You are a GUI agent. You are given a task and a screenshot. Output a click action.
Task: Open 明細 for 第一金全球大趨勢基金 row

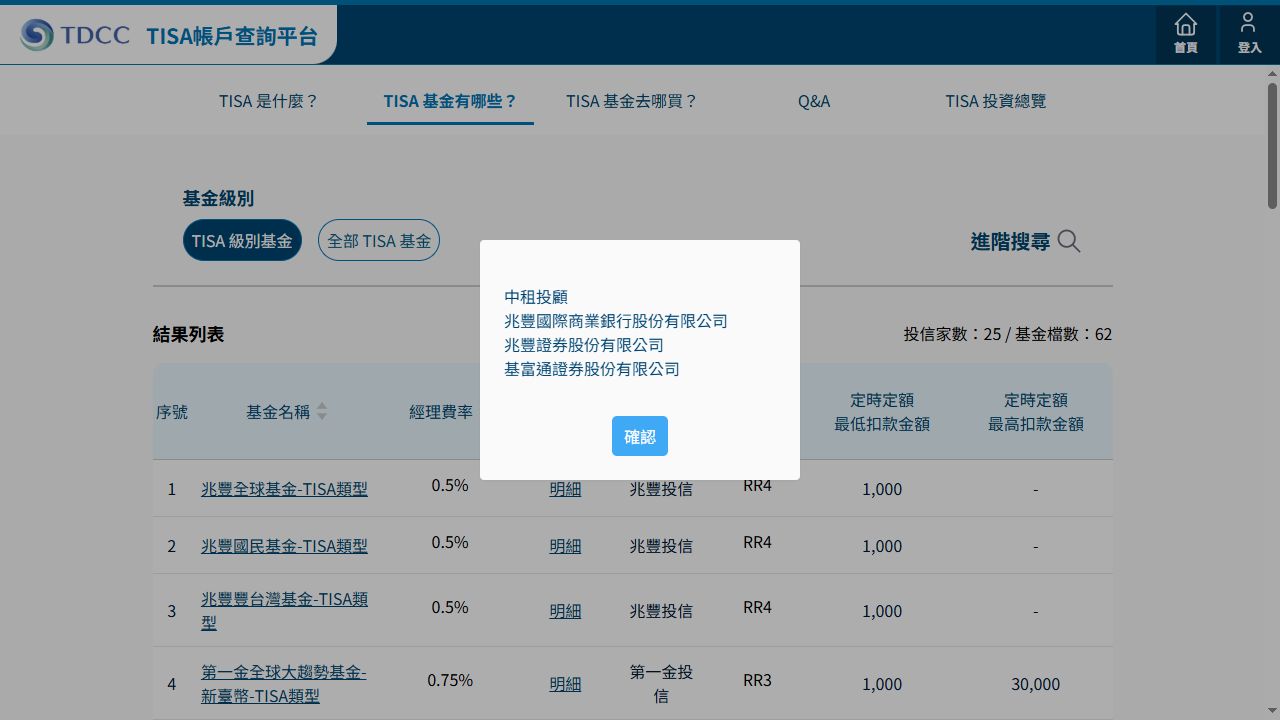[x=565, y=684]
